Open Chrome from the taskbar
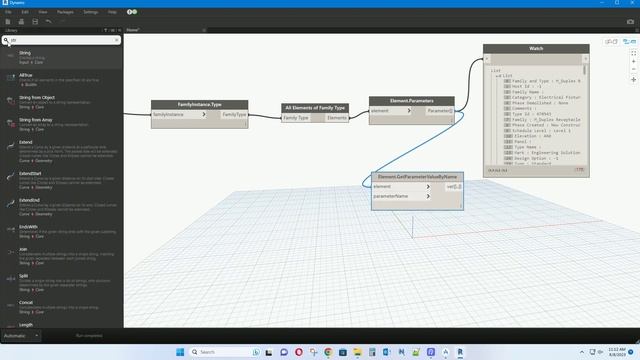The image size is (640, 360). [x=328, y=352]
